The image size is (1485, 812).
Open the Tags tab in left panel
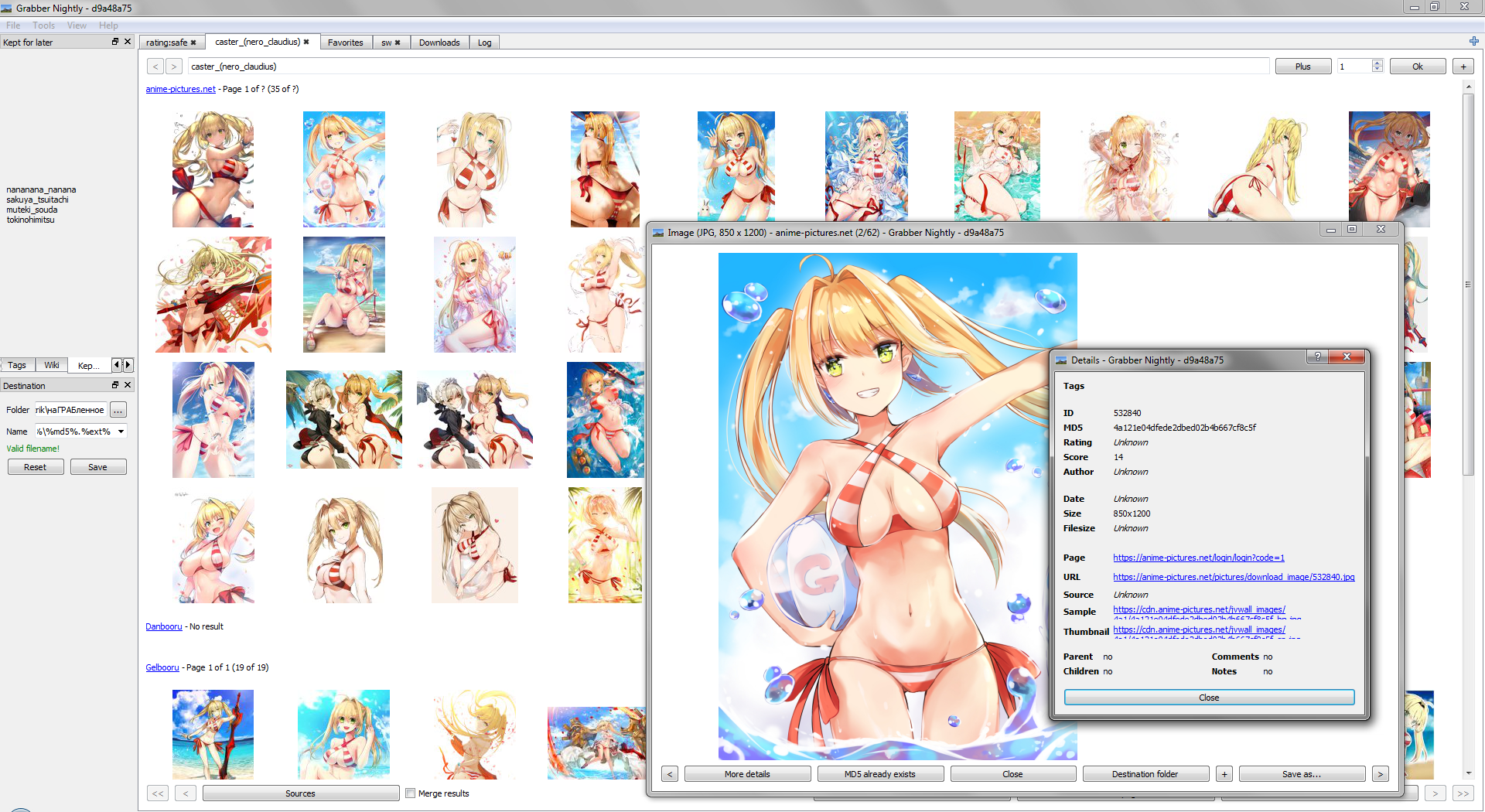coord(17,365)
